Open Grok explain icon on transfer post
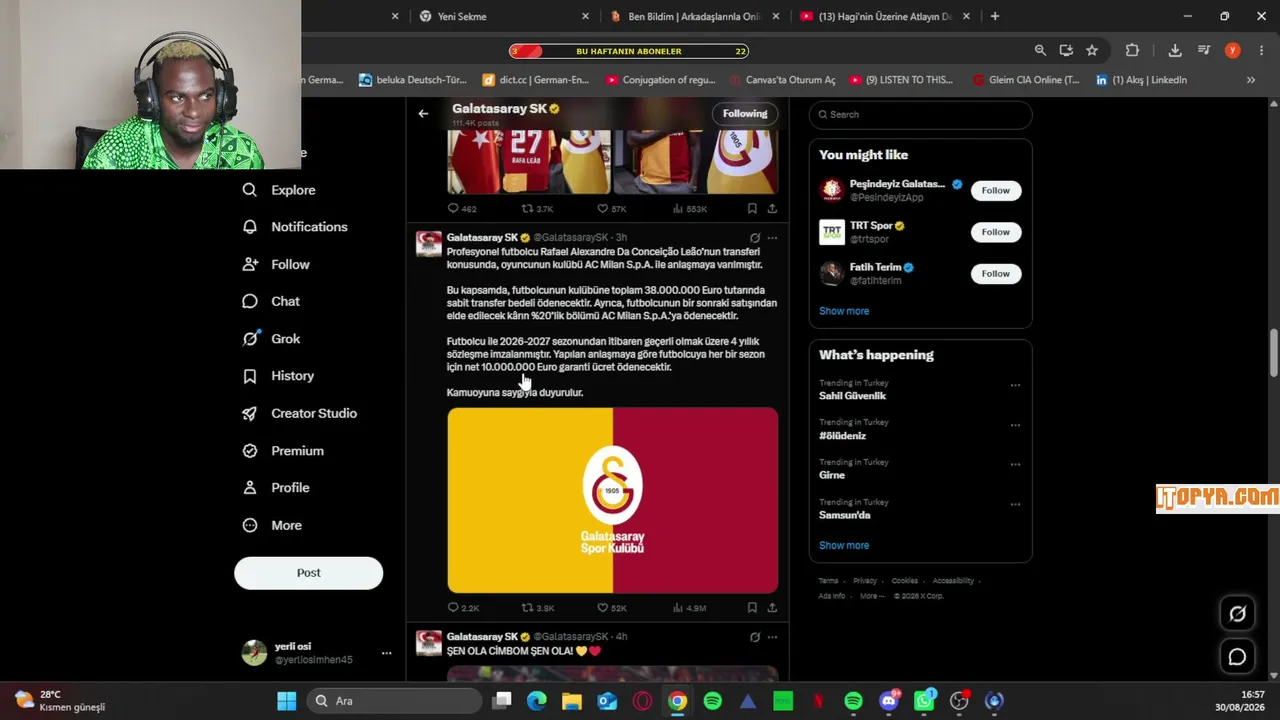 755,238
